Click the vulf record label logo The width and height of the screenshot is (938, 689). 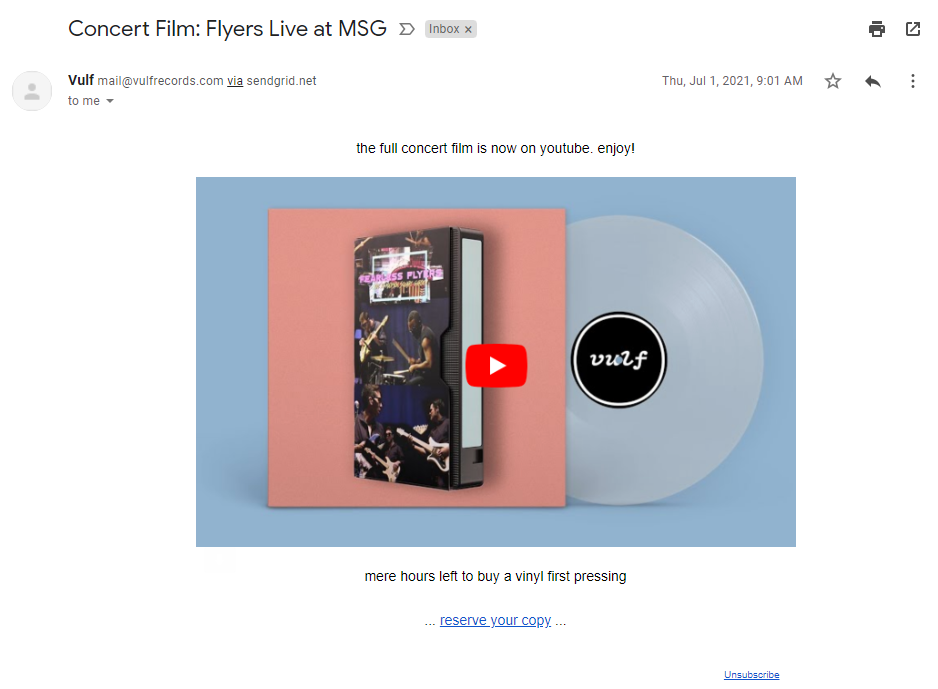pyautogui.click(x=619, y=359)
